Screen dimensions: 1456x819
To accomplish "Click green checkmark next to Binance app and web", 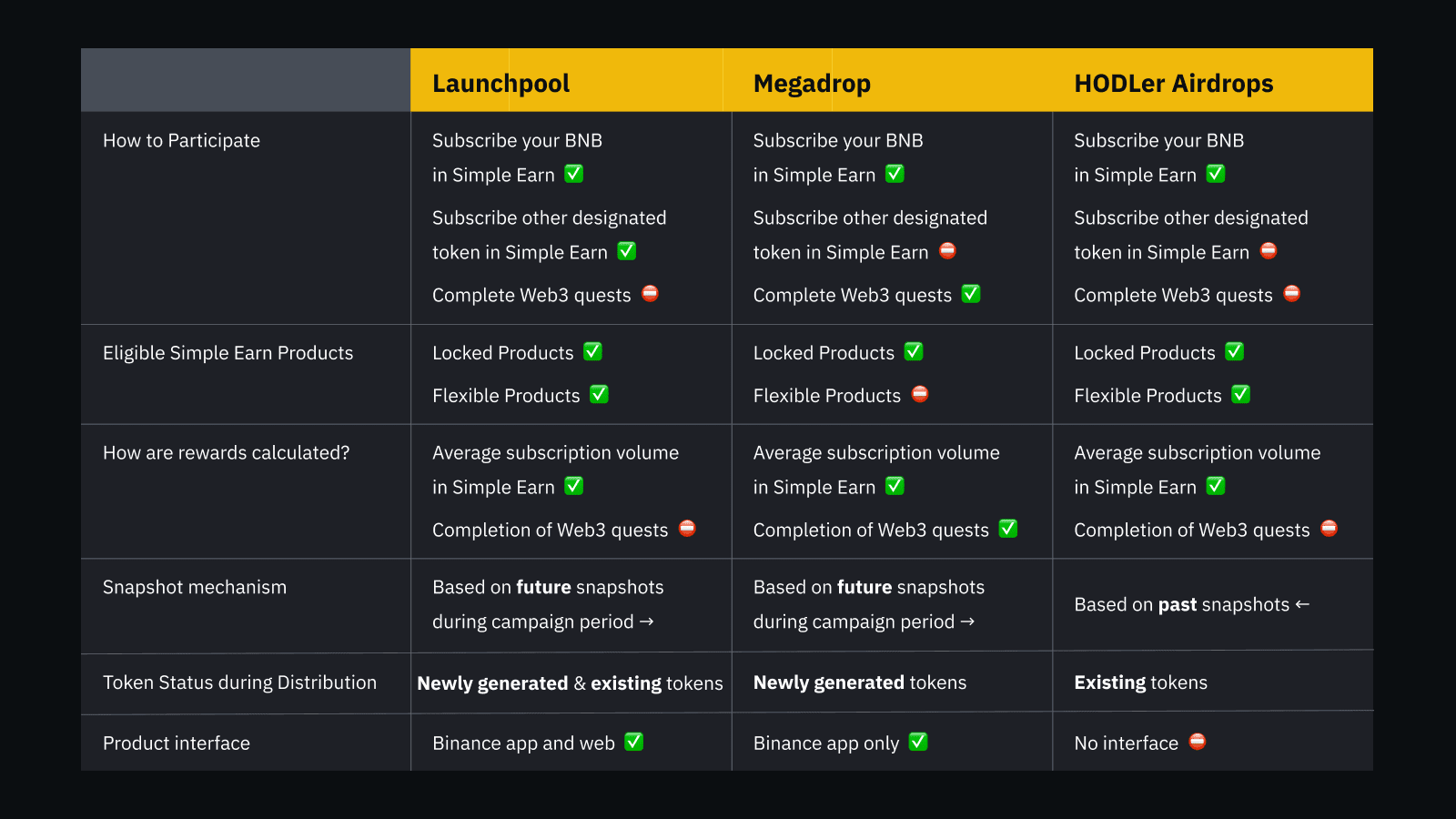I will tap(634, 742).
